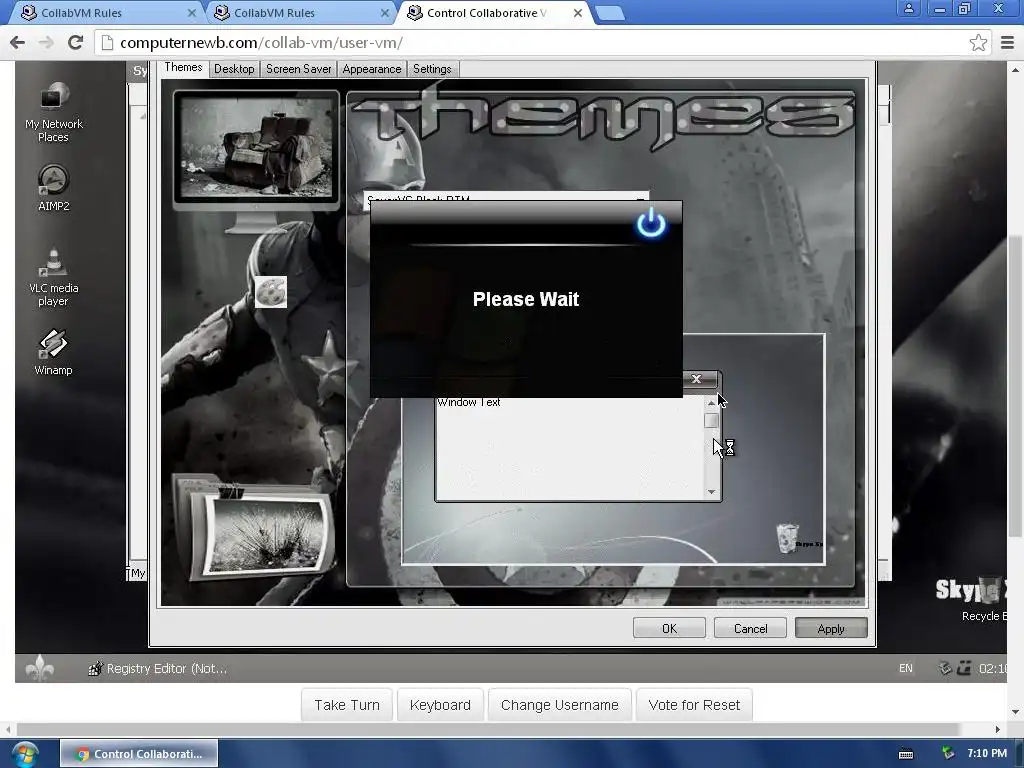Expand the theme selection dropdown
The width and height of the screenshot is (1024, 768).
641,197
